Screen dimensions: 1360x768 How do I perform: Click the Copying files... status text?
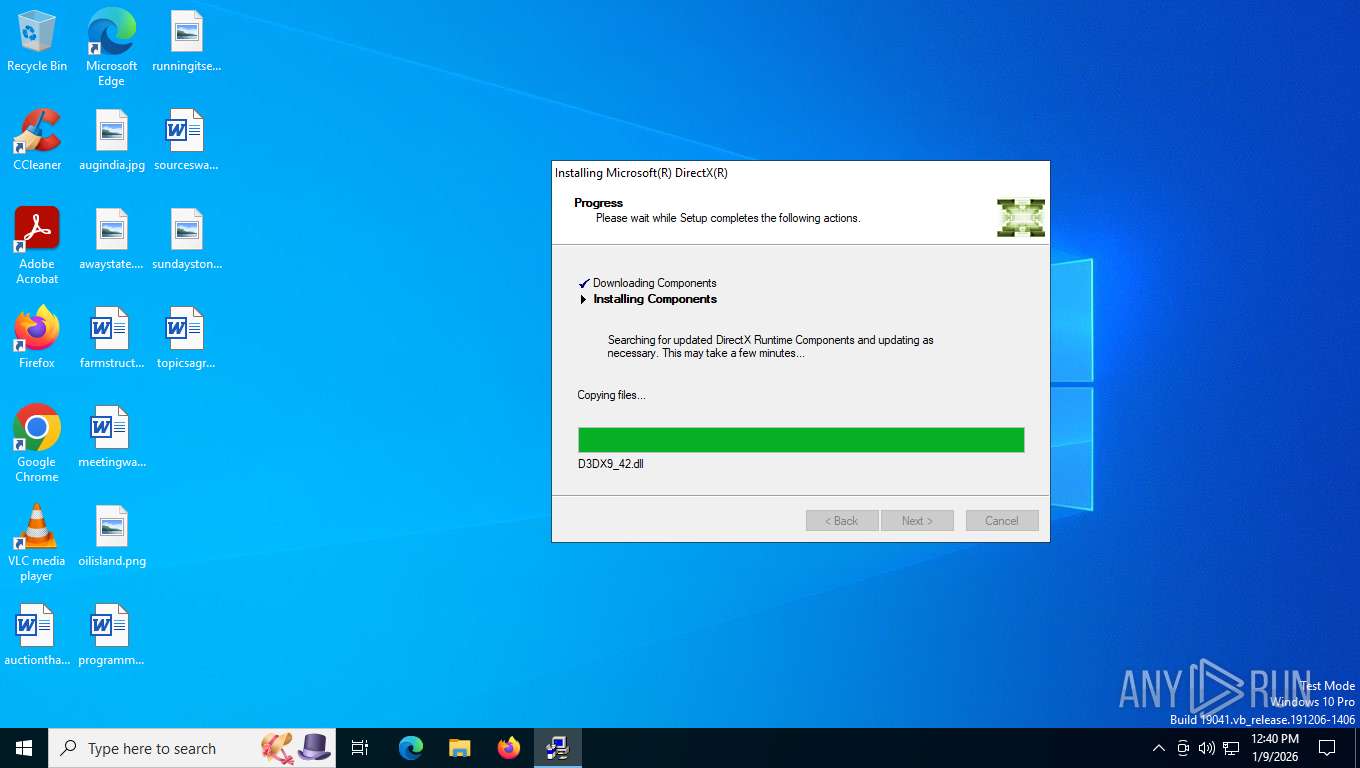coord(611,395)
